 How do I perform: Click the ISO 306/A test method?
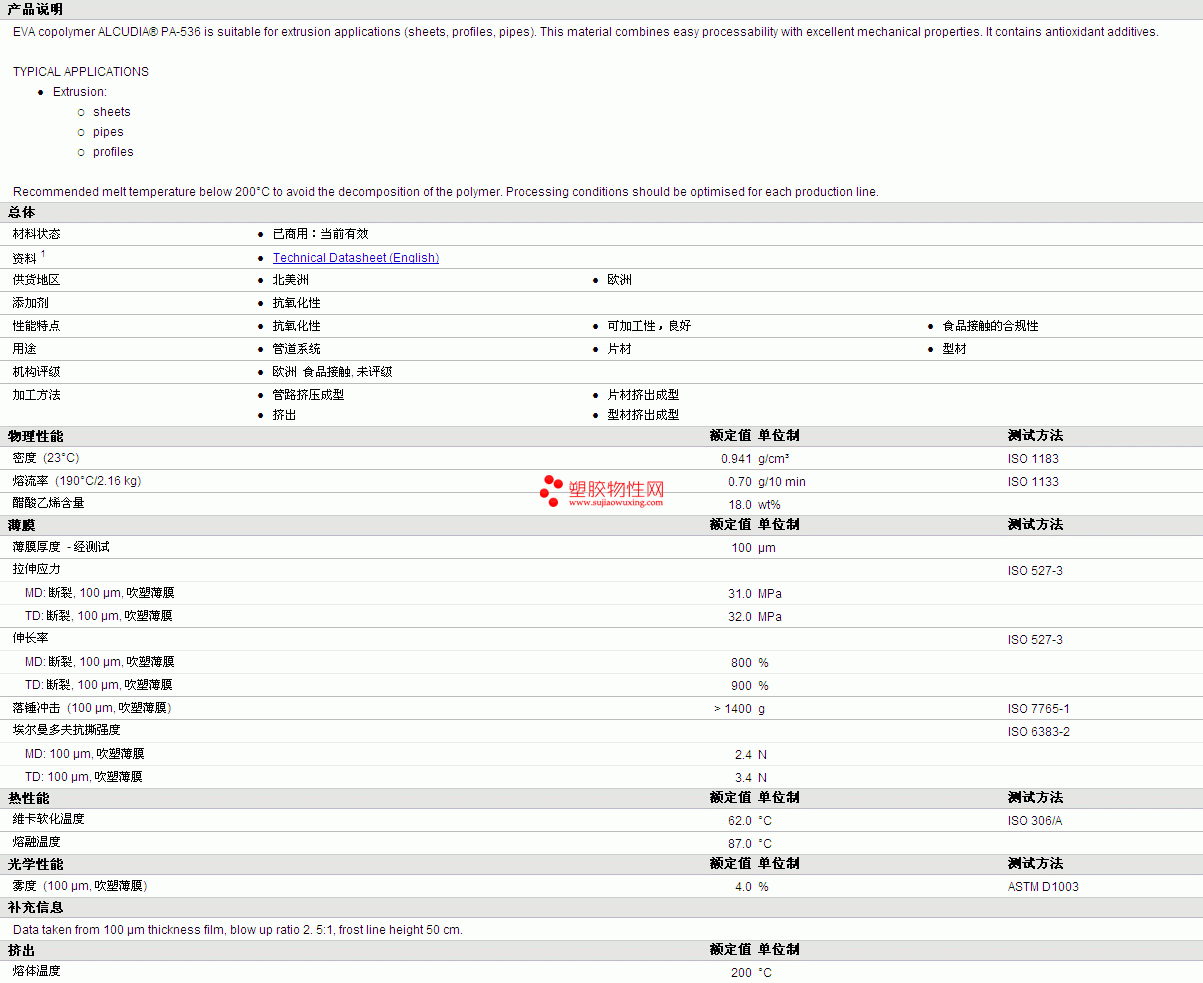pos(1036,821)
